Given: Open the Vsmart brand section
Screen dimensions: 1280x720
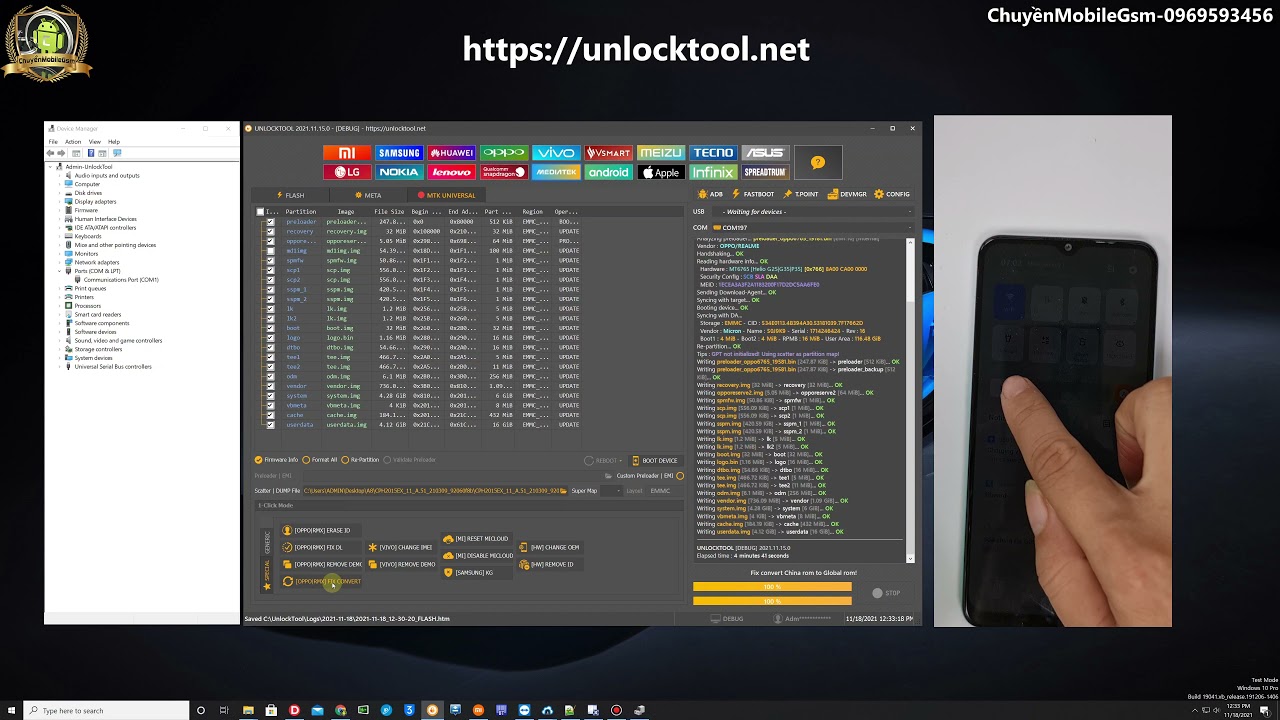Looking at the screenshot, I should click(608, 153).
